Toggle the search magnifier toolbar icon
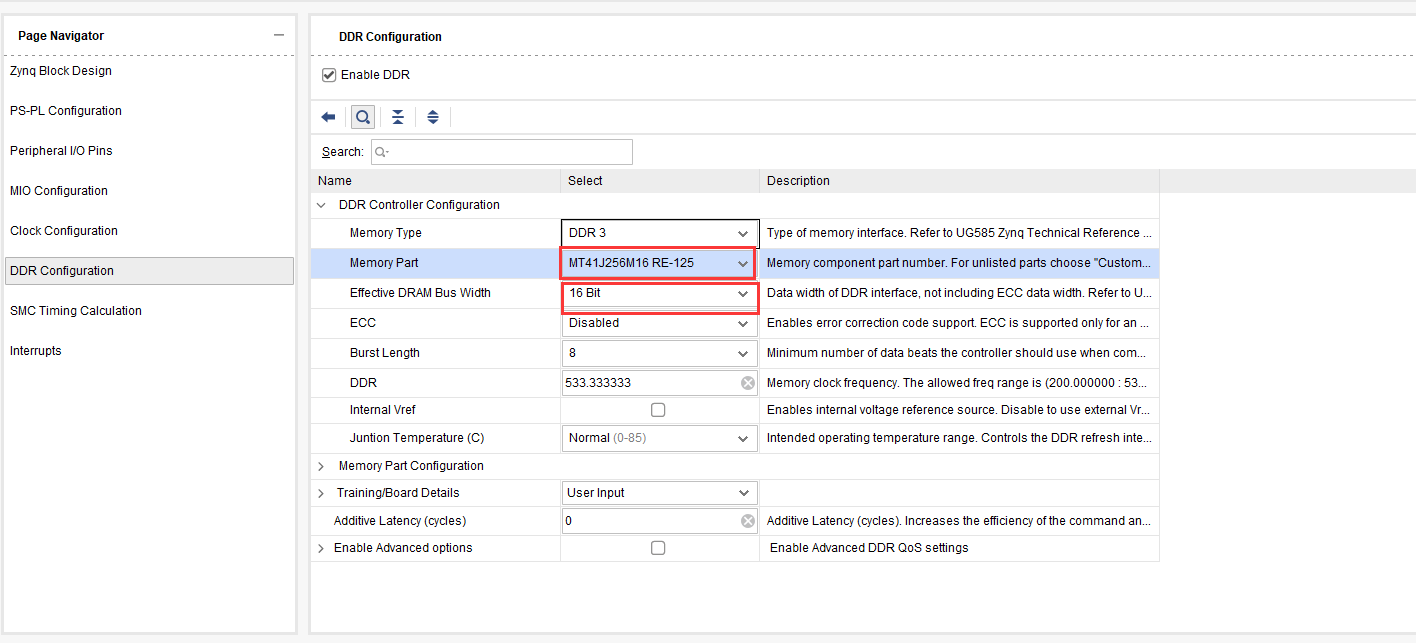The height and width of the screenshot is (643, 1416). 362,117
